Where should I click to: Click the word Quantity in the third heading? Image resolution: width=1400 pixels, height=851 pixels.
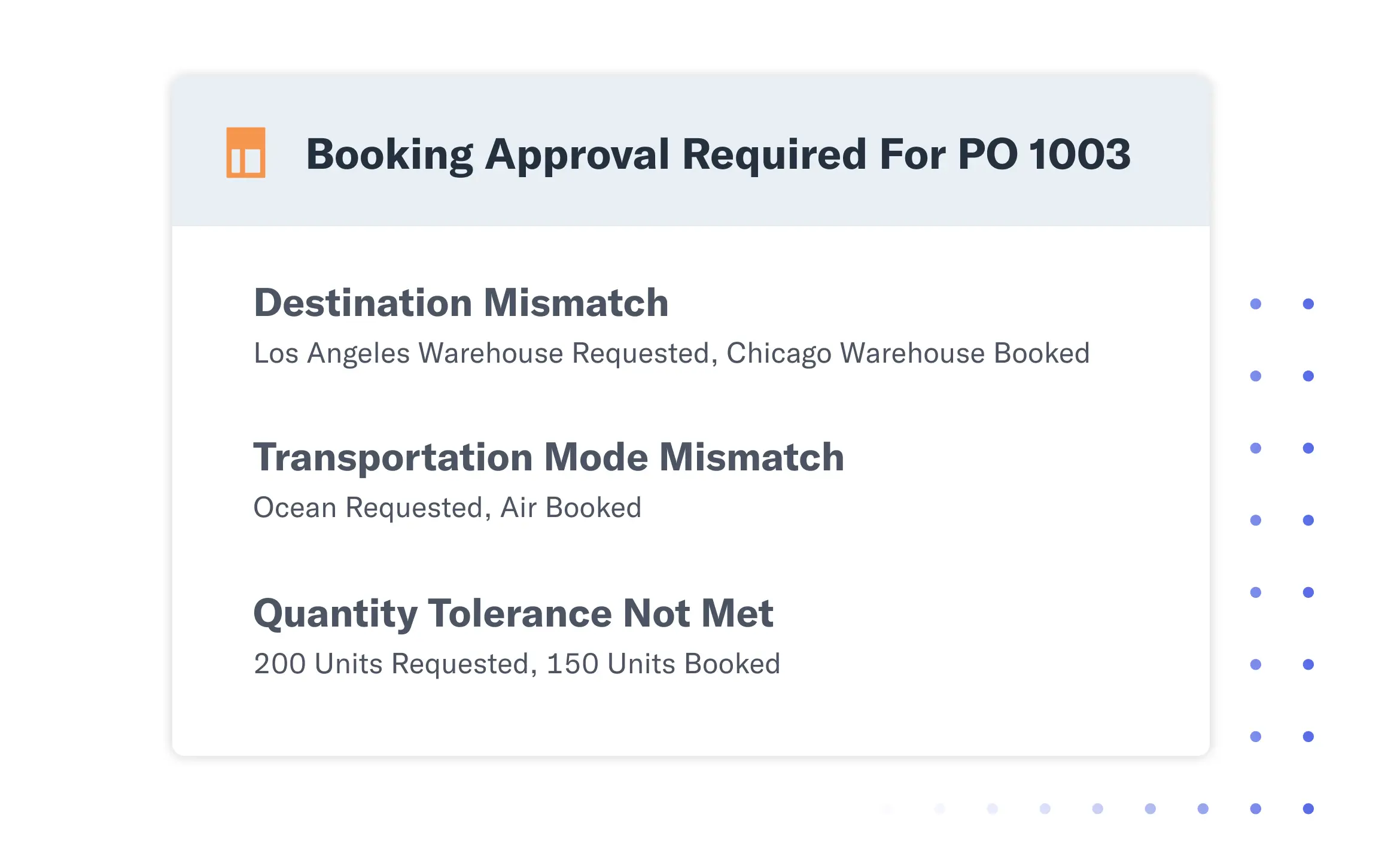[x=335, y=613]
